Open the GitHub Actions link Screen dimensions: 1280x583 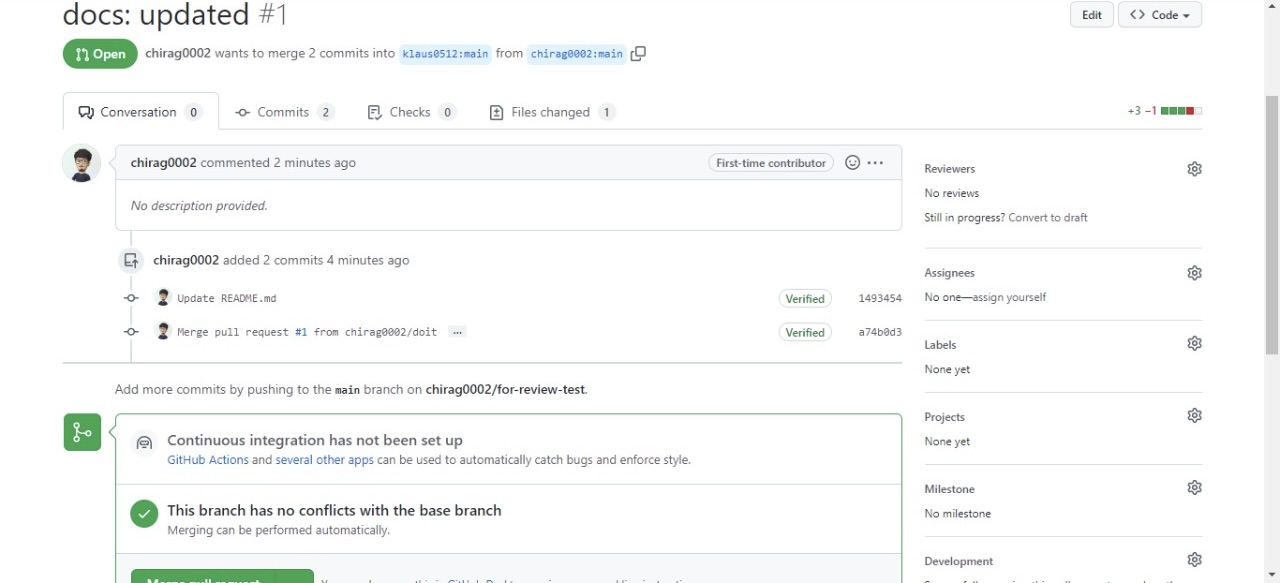(208, 460)
